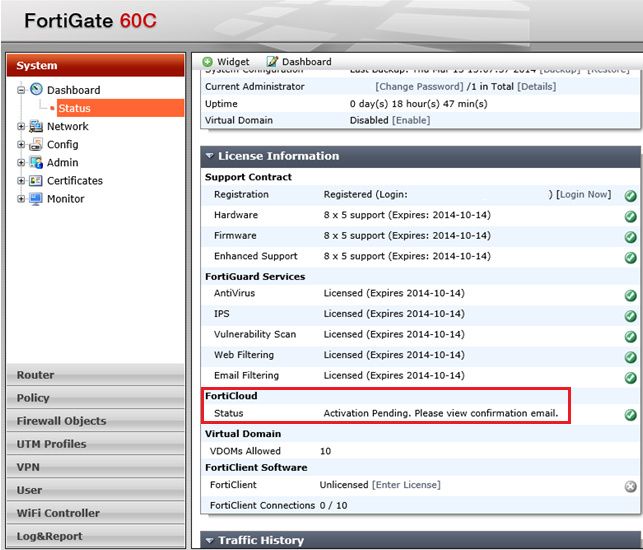Image resolution: width=643 pixels, height=550 pixels.
Task: Open the User menu section
Action: [96, 490]
